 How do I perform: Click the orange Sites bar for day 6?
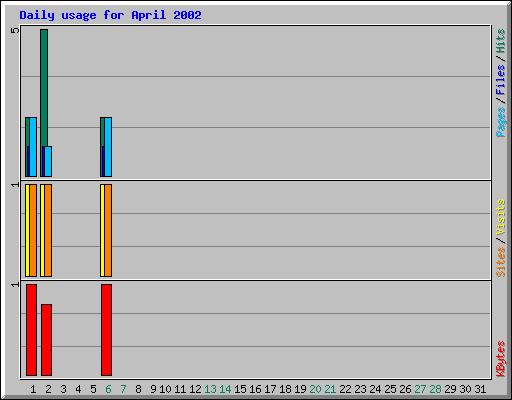tap(108, 230)
